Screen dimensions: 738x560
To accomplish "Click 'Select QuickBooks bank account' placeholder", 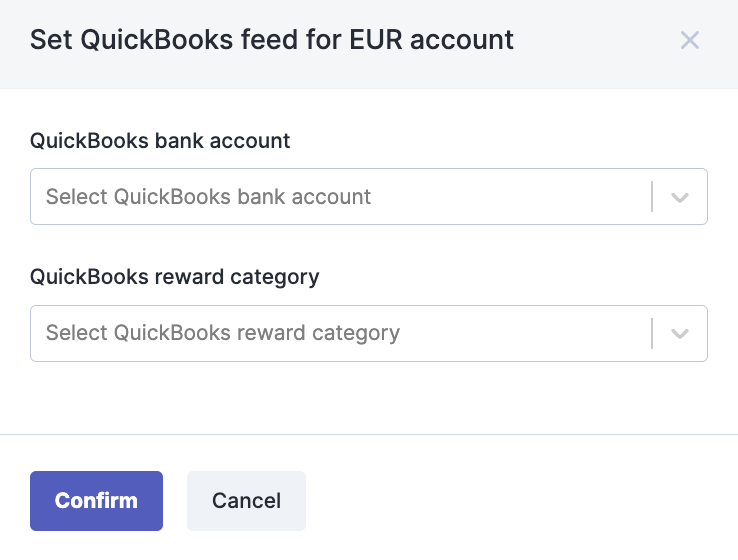I will [208, 197].
